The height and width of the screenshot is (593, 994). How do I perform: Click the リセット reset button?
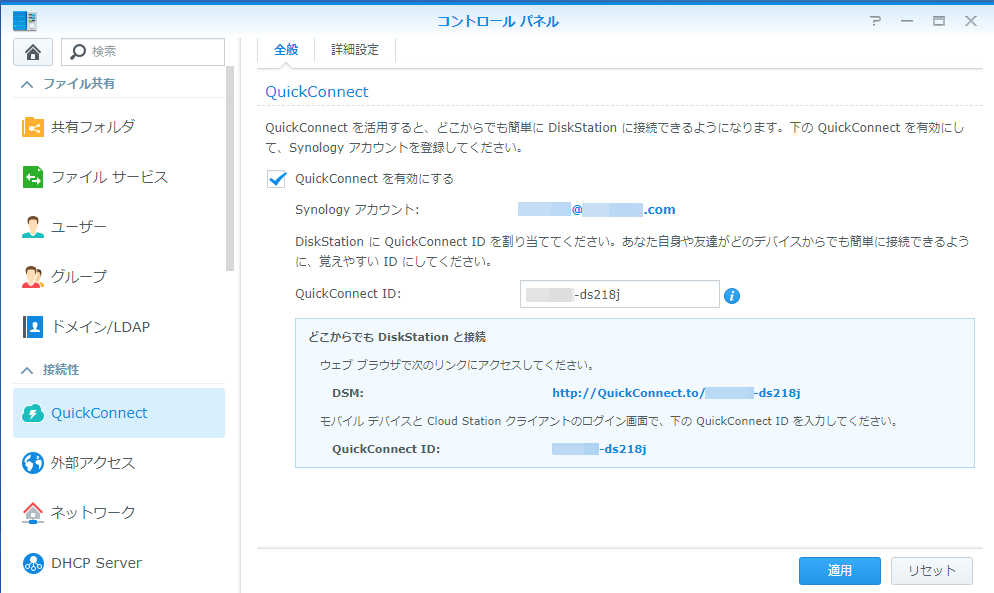click(932, 571)
